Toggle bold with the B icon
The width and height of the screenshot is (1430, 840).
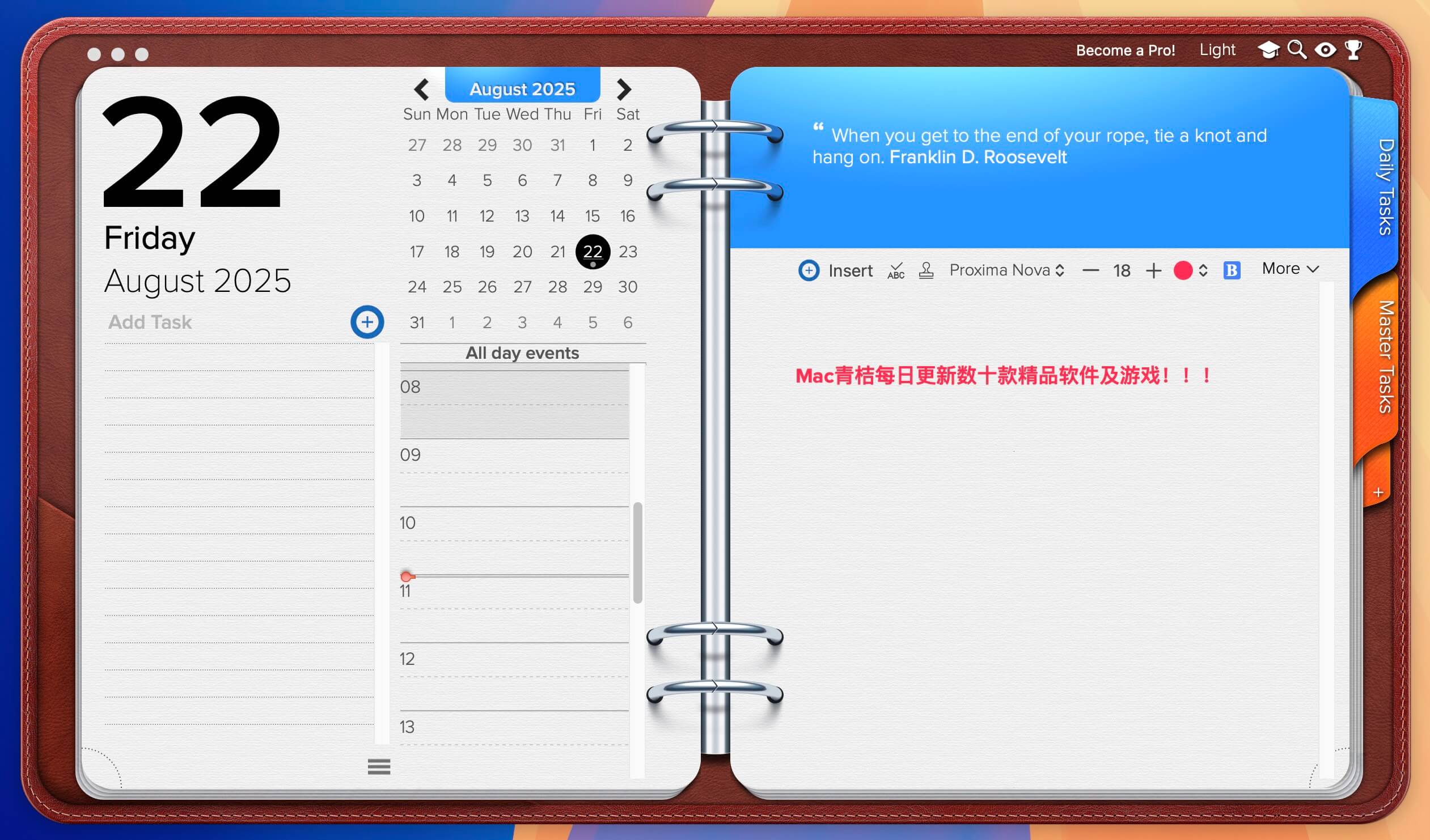1232,270
